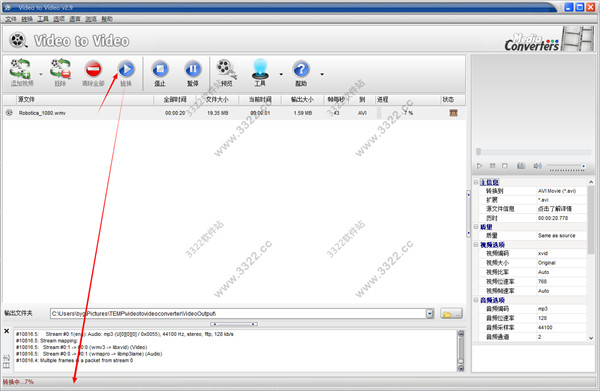Collapse the 主信息 section
Viewport: 600px width, 391px height.
[x=476, y=182]
